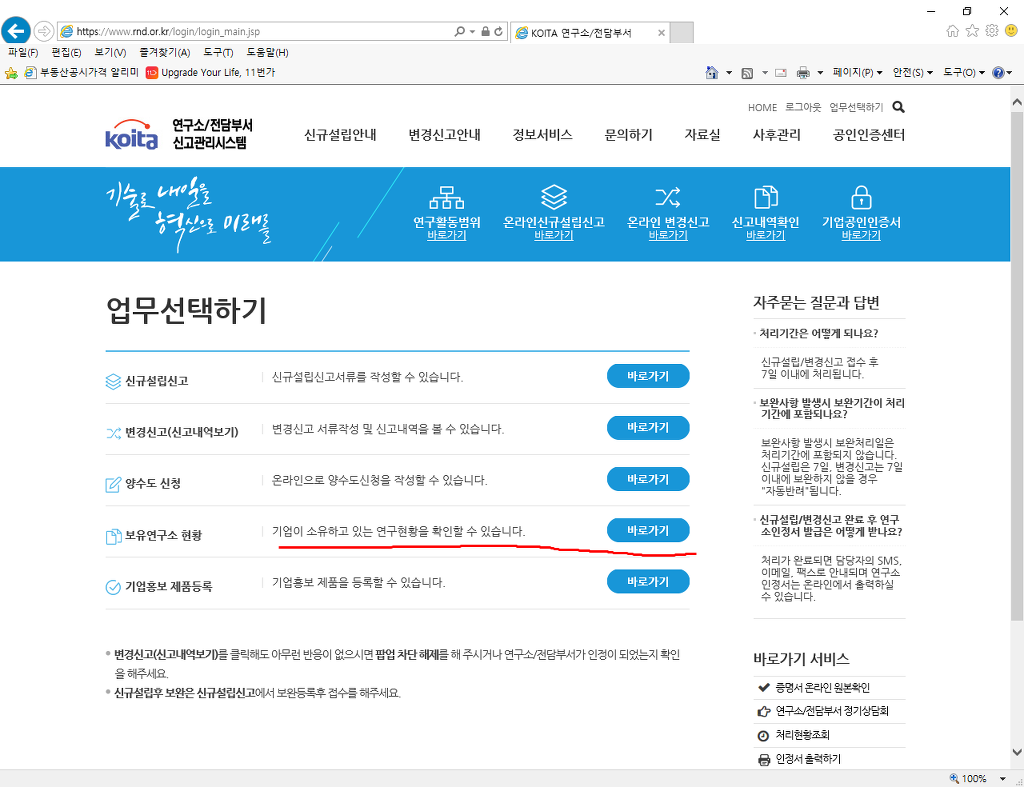Click the 연구활동범위 shortcut icon in banner

pos(447,197)
